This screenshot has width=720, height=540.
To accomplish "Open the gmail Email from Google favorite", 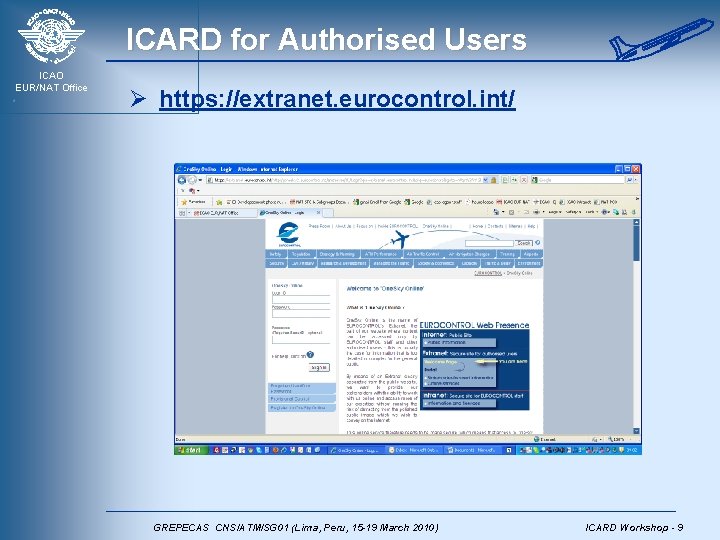I will (x=377, y=202).
